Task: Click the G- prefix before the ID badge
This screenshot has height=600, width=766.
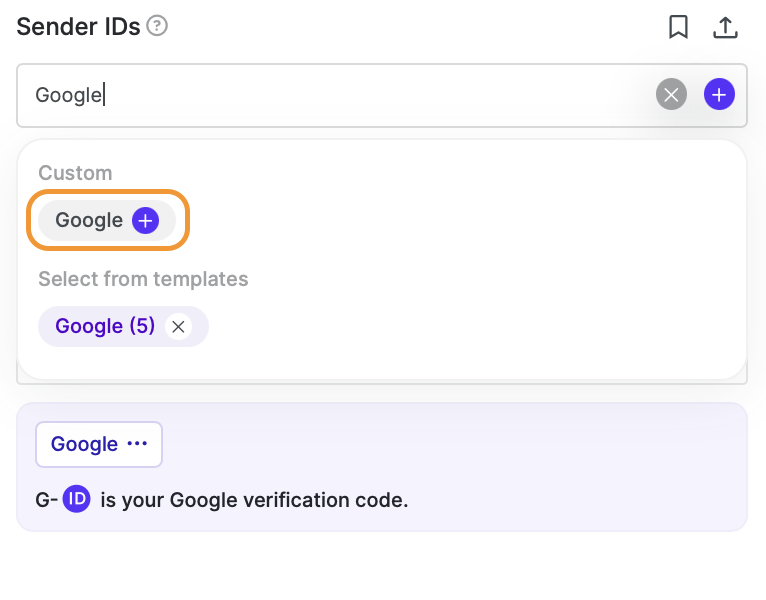Action: [x=47, y=500]
